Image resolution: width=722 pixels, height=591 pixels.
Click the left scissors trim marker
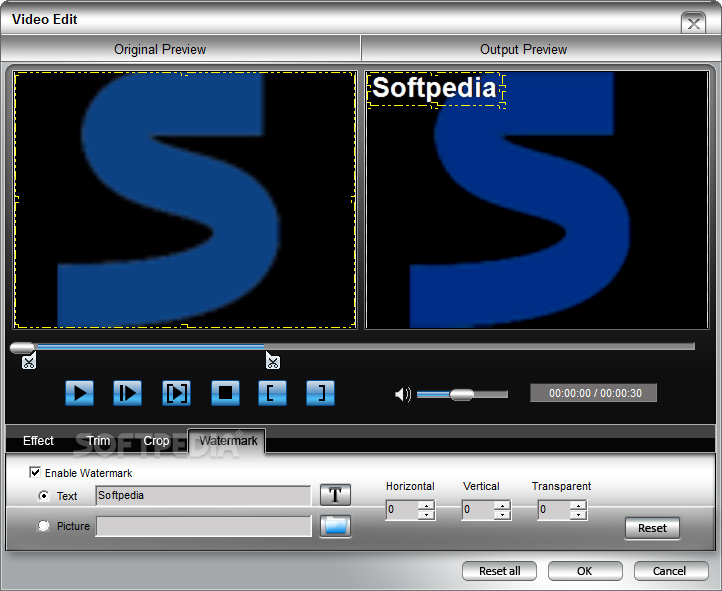(x=29, y=361)
